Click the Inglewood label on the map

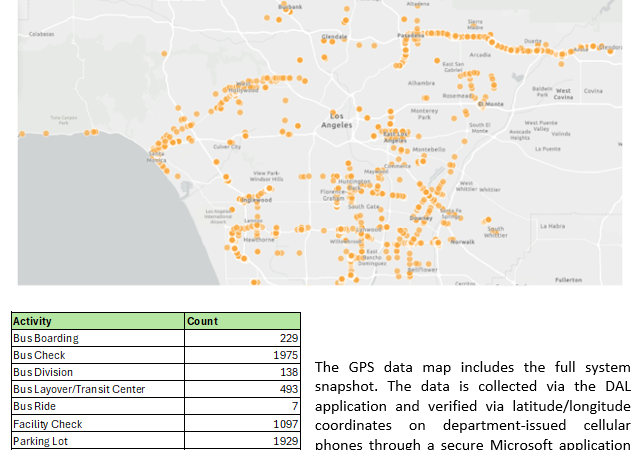(255, 200)
